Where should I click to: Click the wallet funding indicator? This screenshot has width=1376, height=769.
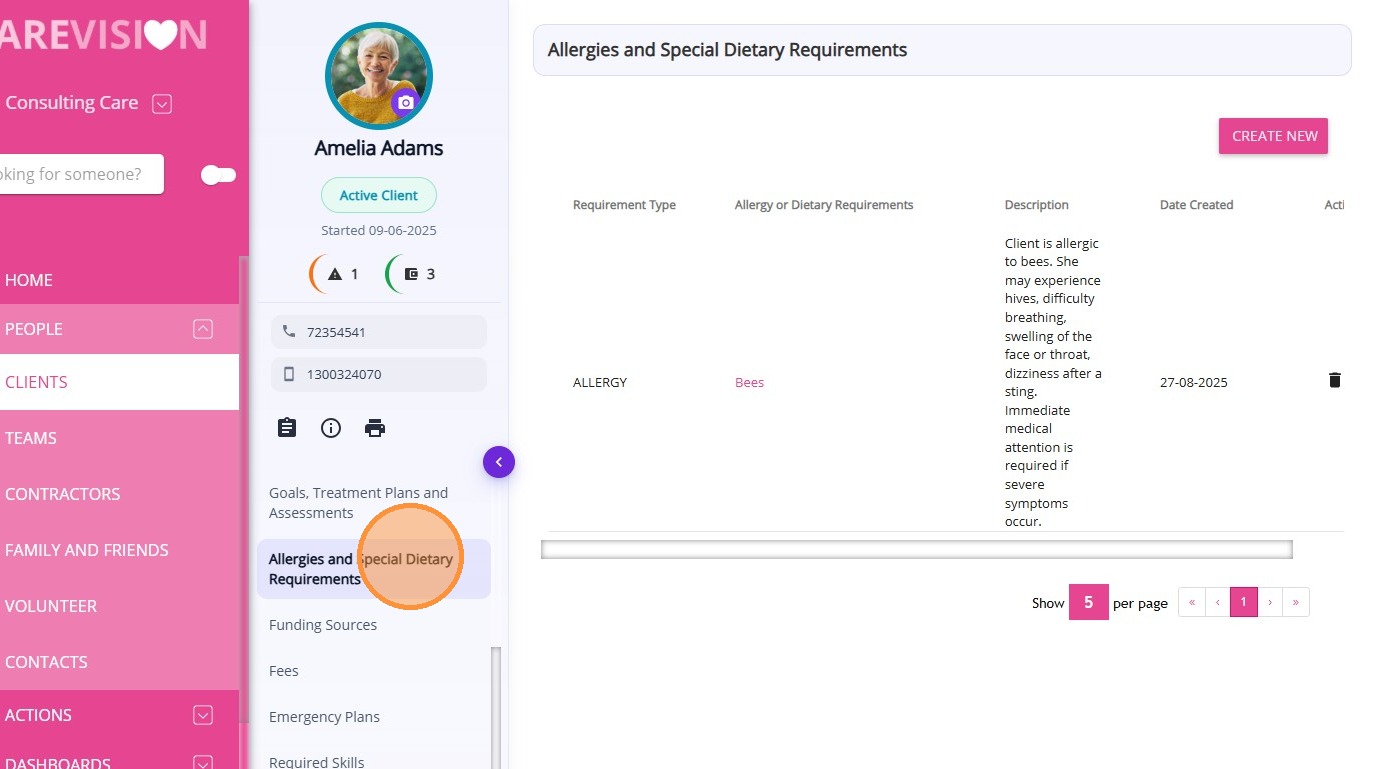411,274
